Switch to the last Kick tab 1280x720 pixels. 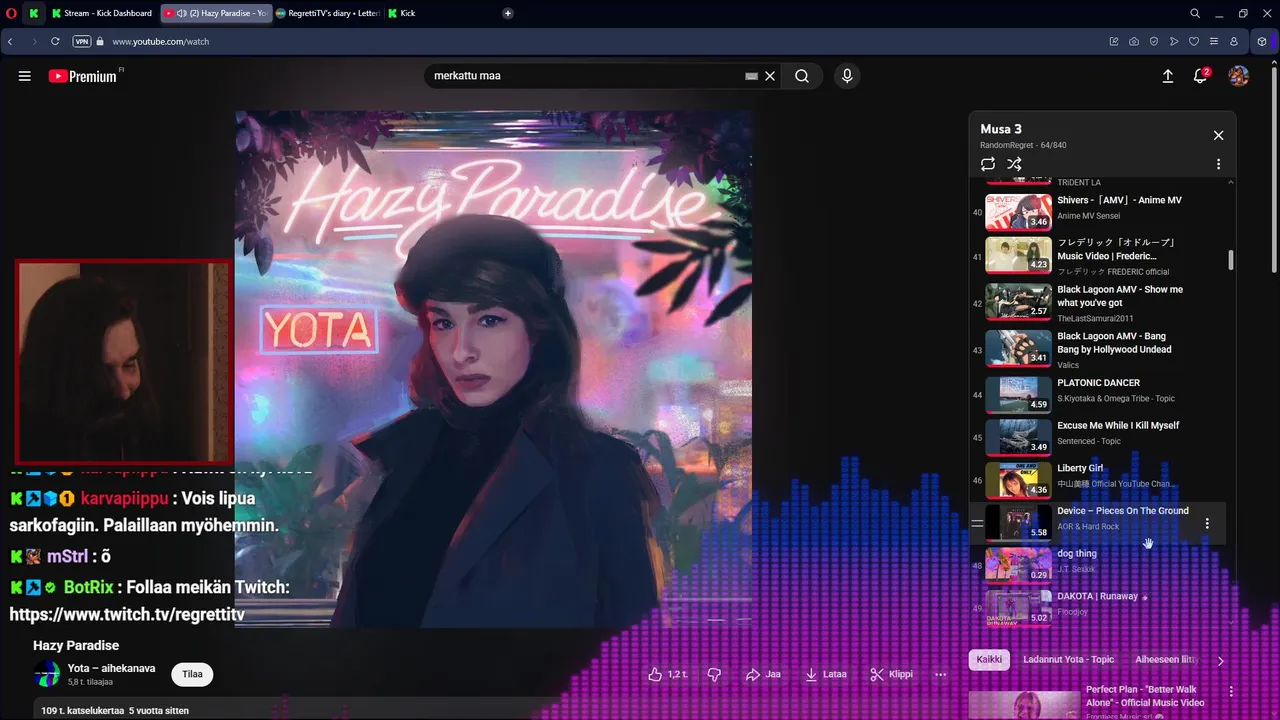pyautogui.click(x=401, y=13)
